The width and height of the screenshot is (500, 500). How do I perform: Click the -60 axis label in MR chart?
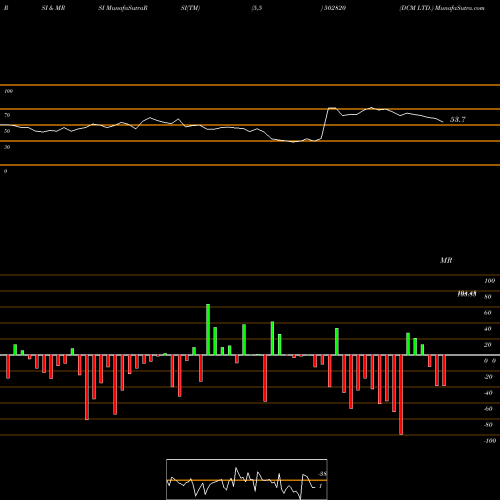coord(488,409)
